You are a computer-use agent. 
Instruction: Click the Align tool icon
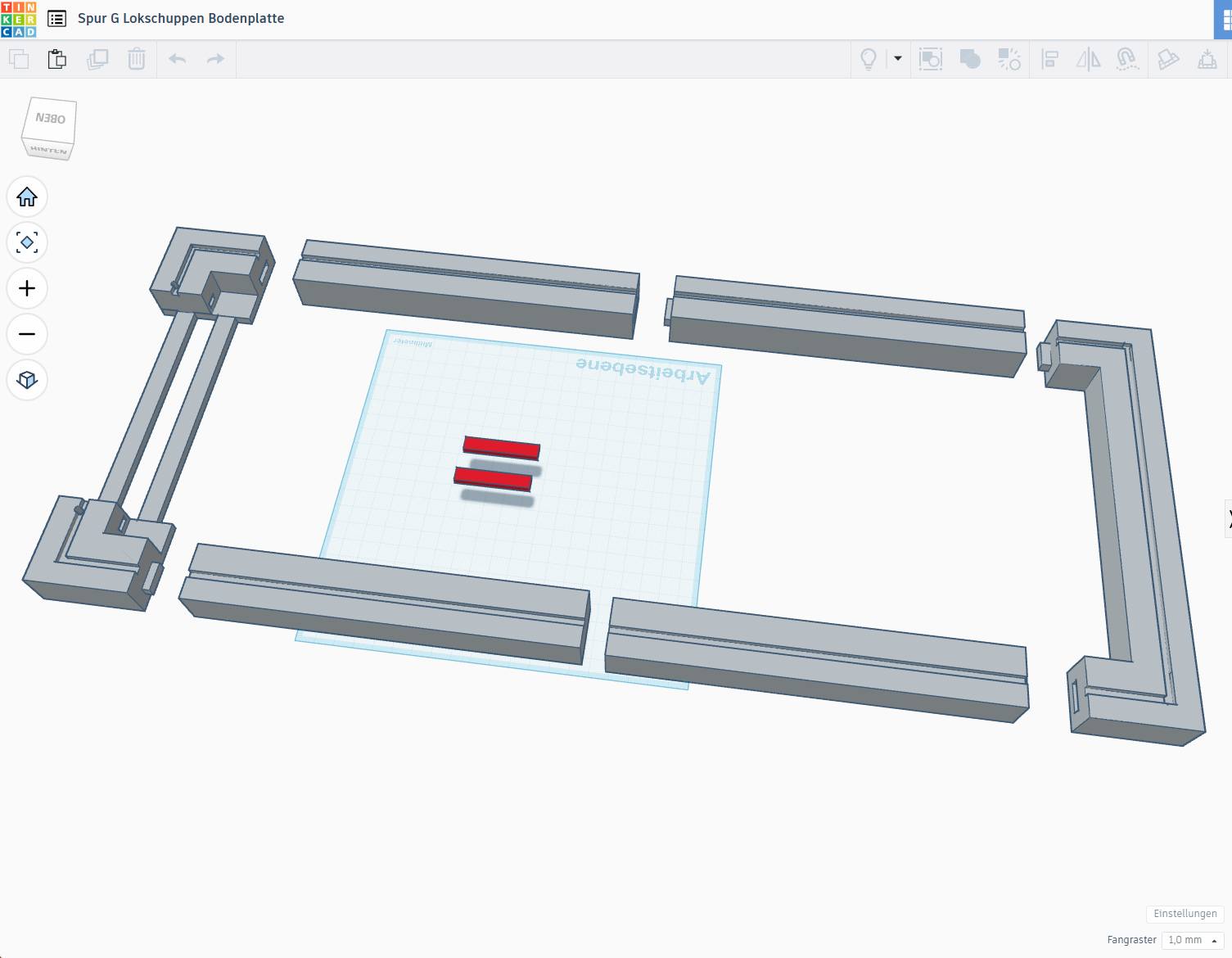click(x=1049, y=59)
